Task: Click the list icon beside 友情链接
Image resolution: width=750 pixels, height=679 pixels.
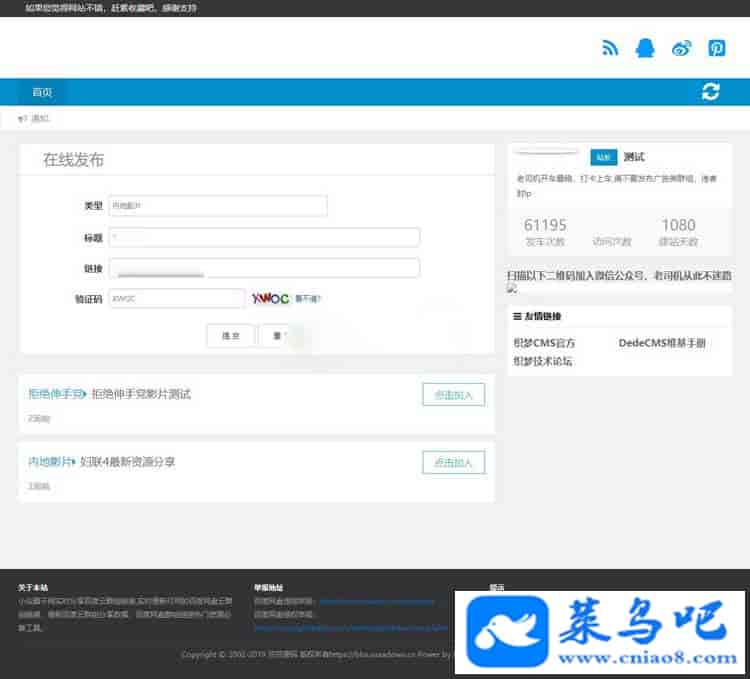Action: tap(517, 316)
